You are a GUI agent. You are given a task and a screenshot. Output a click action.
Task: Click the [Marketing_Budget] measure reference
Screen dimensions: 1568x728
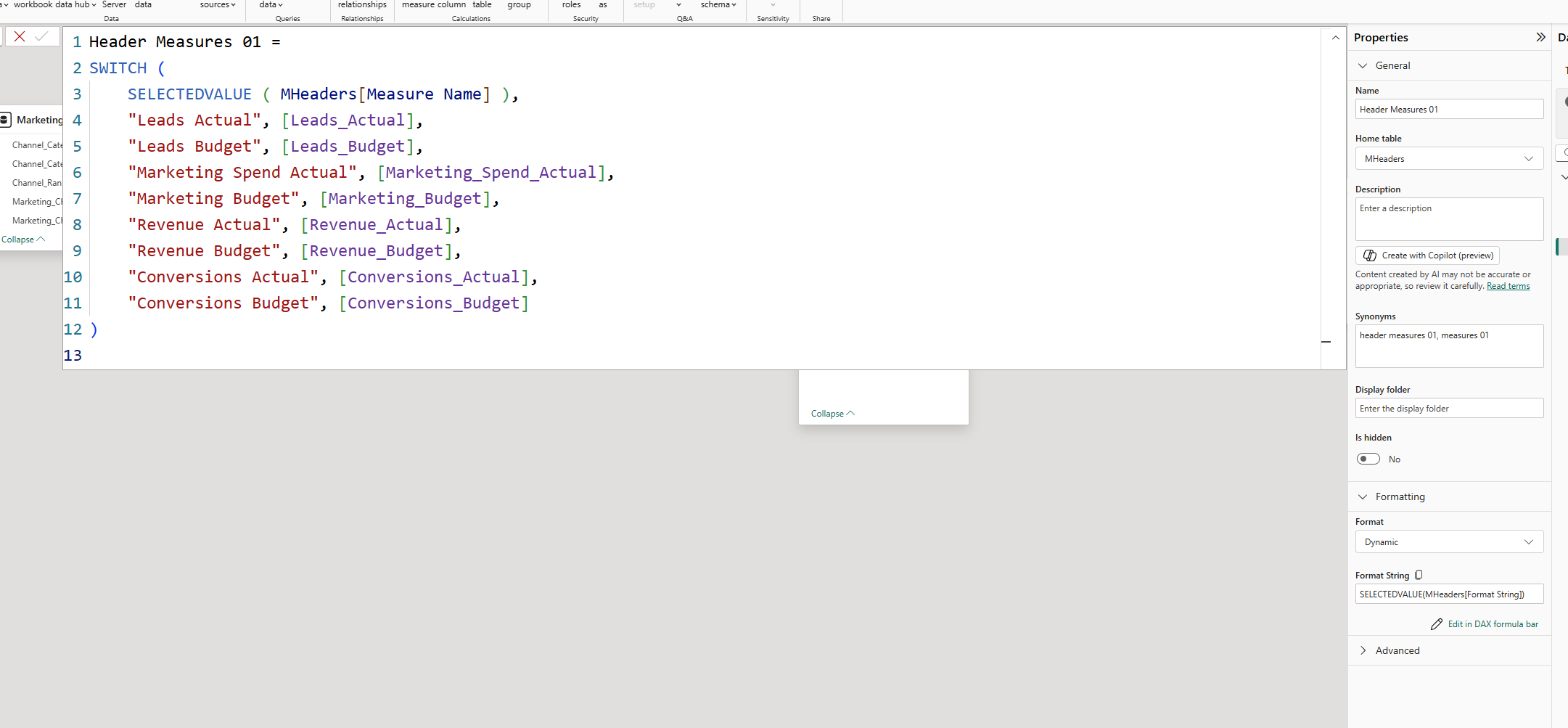(405, 199)
